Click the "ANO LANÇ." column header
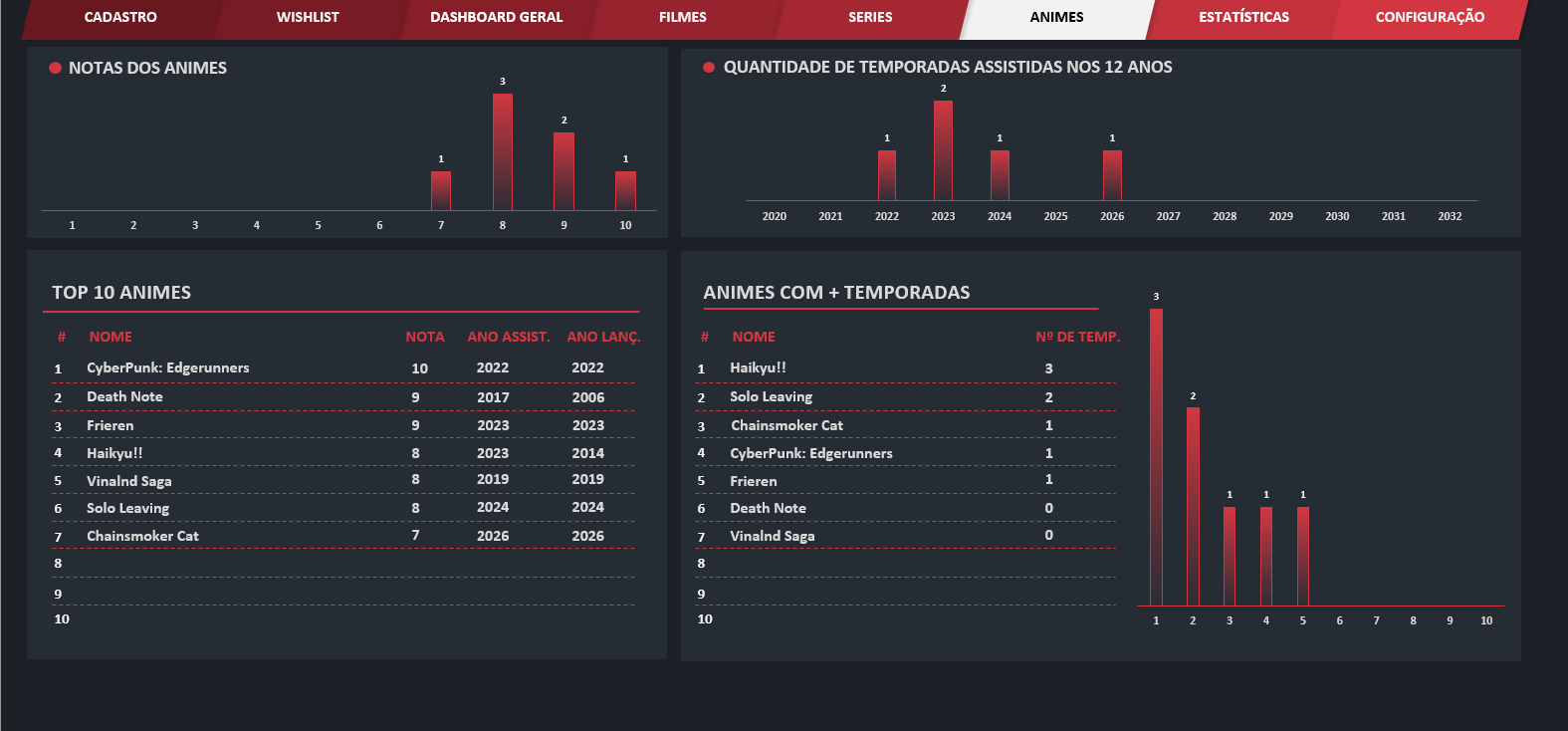 [x=603, y=337]
